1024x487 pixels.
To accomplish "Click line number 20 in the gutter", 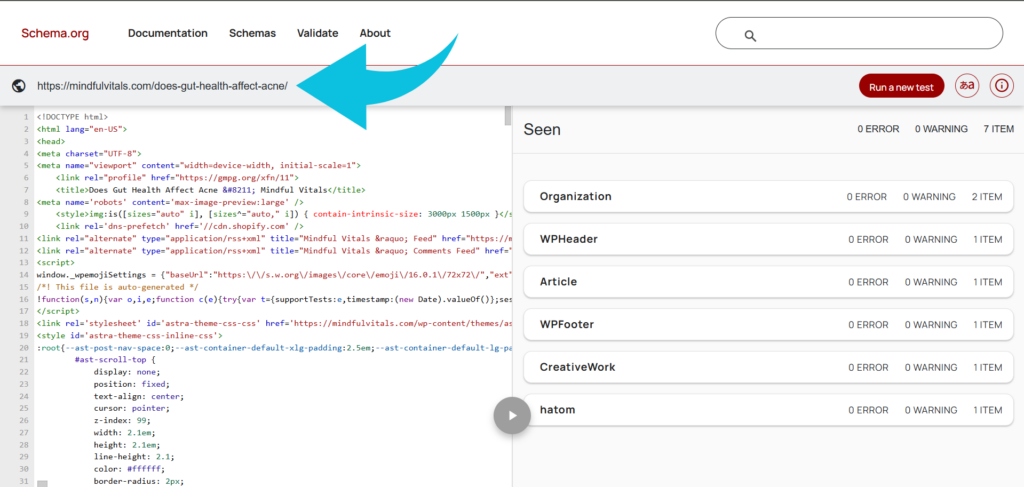I will click(x=24, y=347).
